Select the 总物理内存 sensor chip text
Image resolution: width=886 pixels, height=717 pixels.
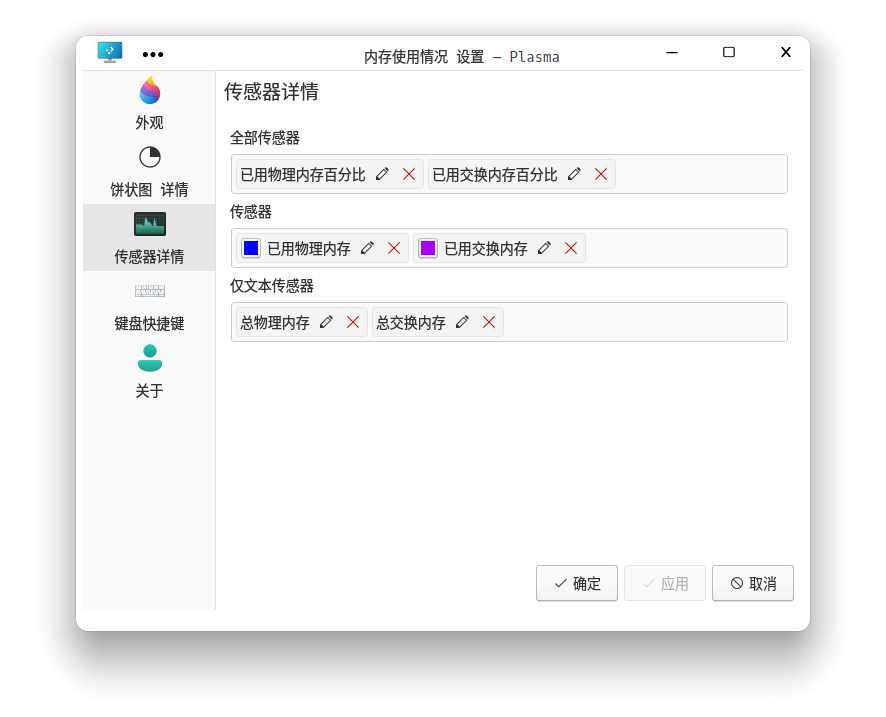tap(275, 323)
